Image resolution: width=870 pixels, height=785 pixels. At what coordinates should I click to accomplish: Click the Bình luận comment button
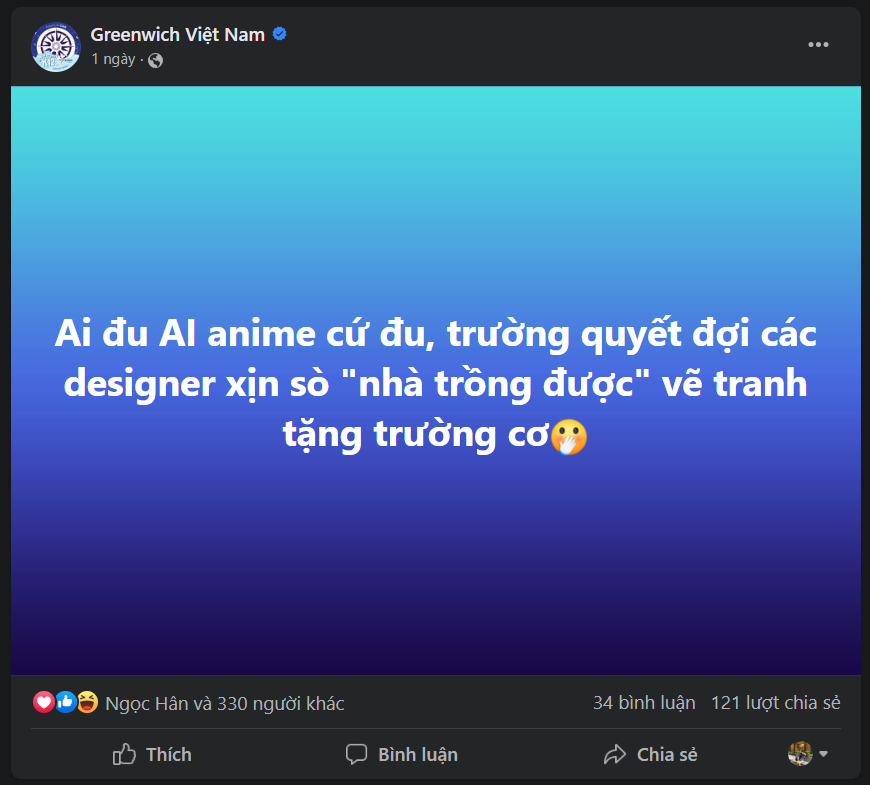(402, 754)
